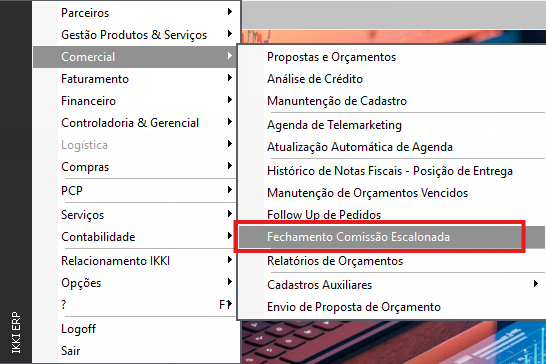Click Logoff in main menu
This screenshot has width=546, height=364.
pyautogui.click(x=135, y=329)
